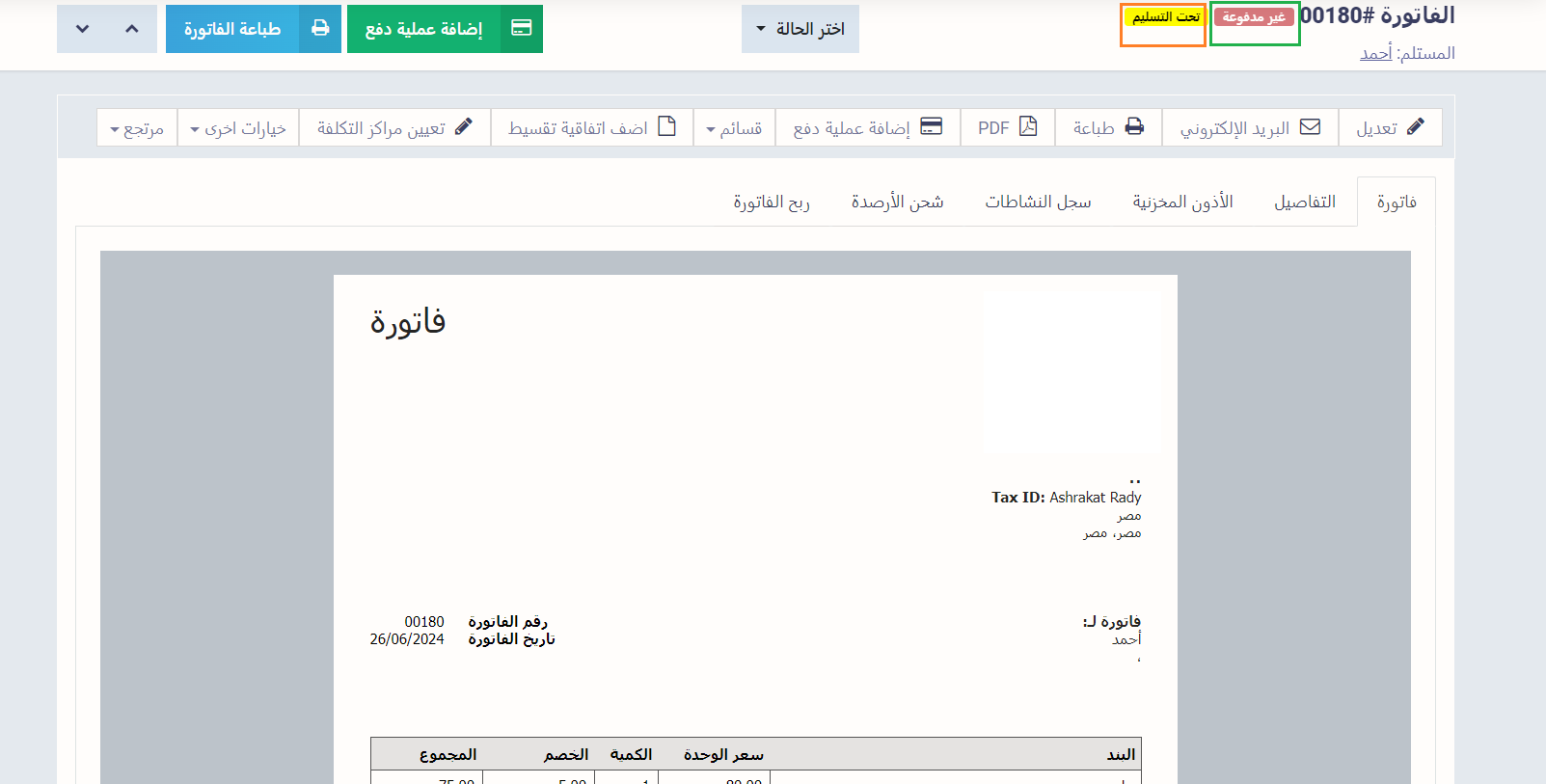Image resolution: width=1546 pixels, height=784 pixels.
Task: Click the PDF file icon
Action: 1028,127
